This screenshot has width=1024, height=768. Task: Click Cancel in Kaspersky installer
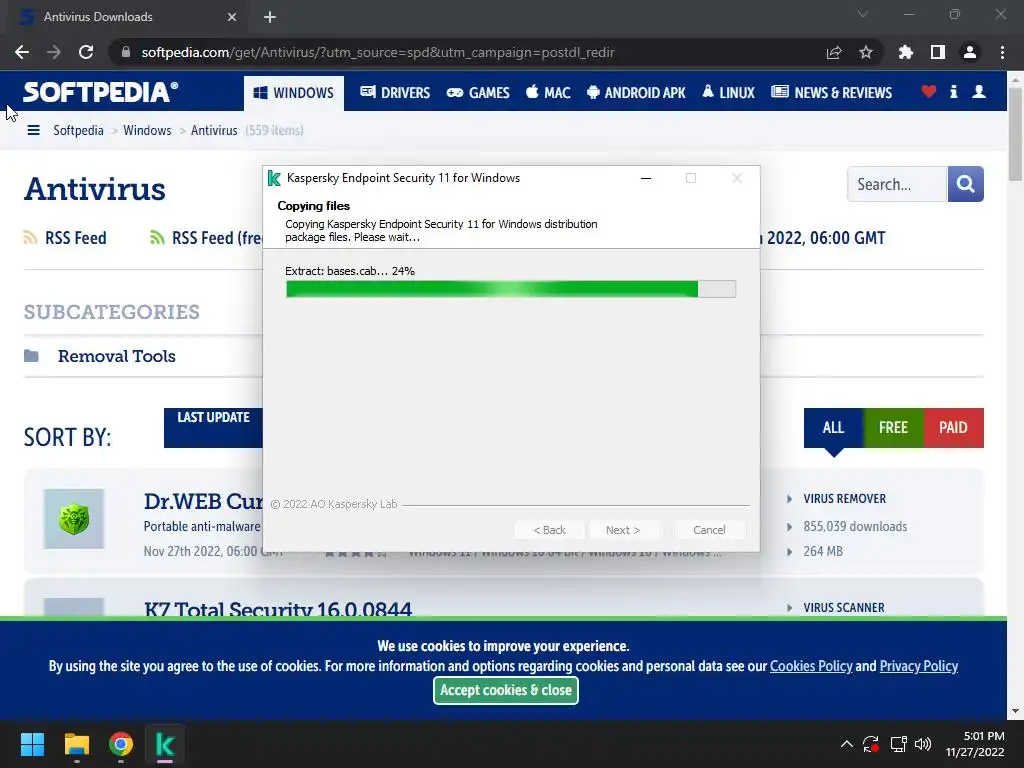(709, 530)
